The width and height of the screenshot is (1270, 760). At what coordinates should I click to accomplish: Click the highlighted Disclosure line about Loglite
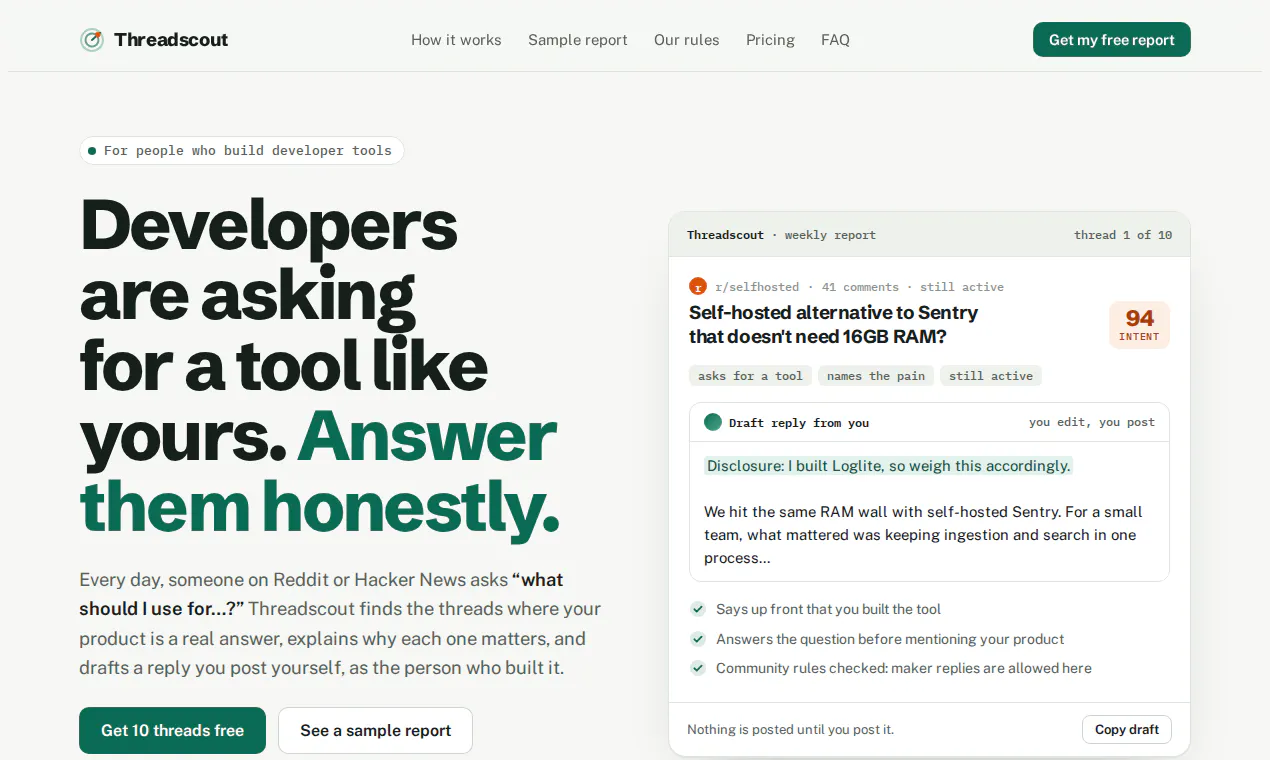coord(888,466)
